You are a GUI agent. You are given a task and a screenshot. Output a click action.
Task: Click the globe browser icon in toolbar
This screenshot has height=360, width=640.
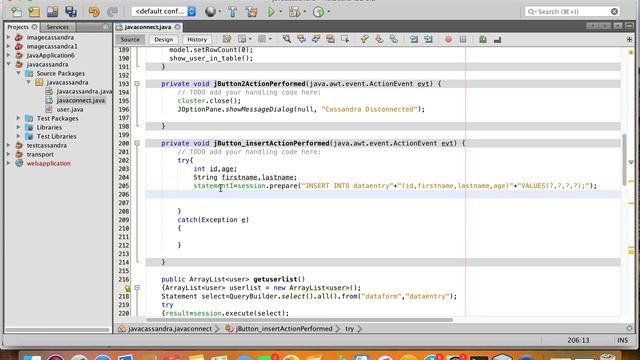pos(210,12)
